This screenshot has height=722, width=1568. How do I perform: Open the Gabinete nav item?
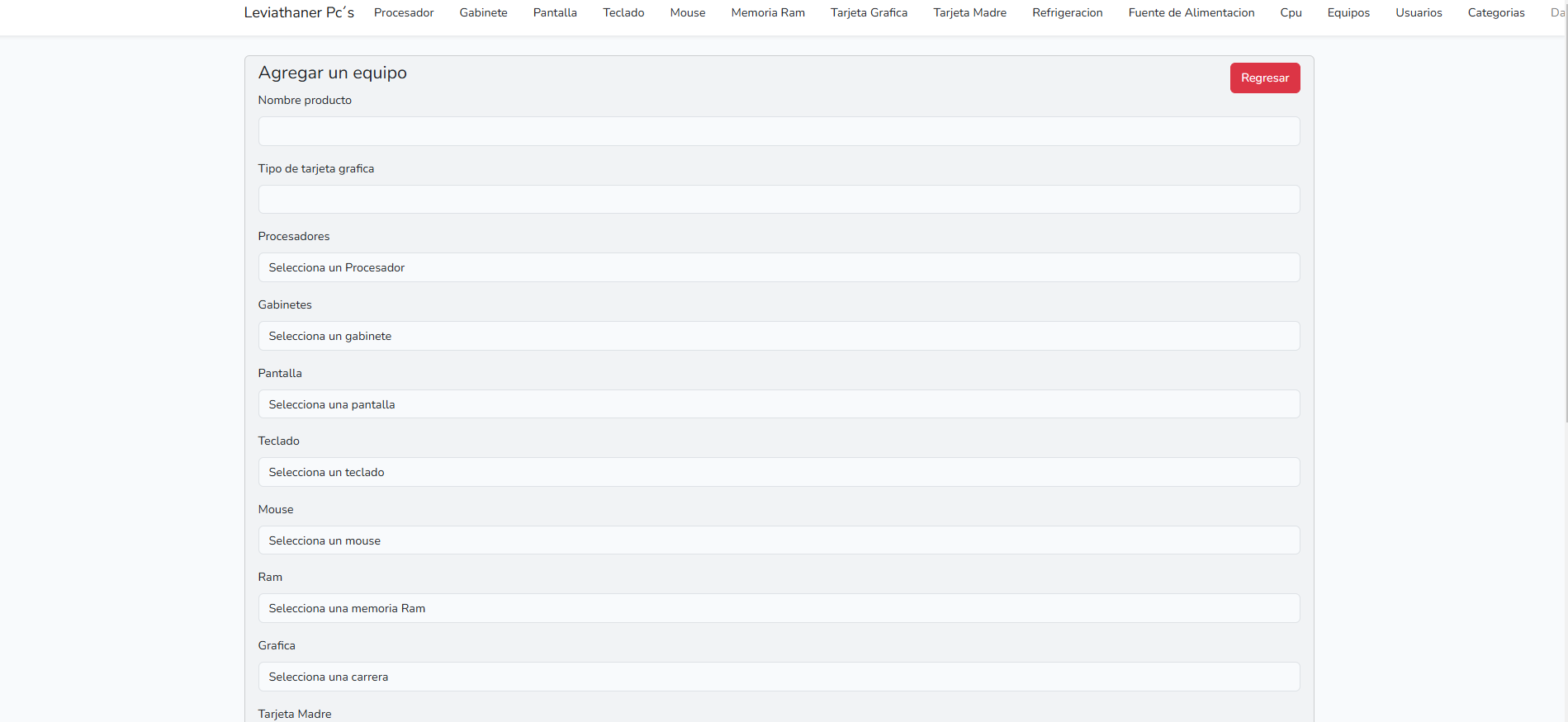coord(483,12)
